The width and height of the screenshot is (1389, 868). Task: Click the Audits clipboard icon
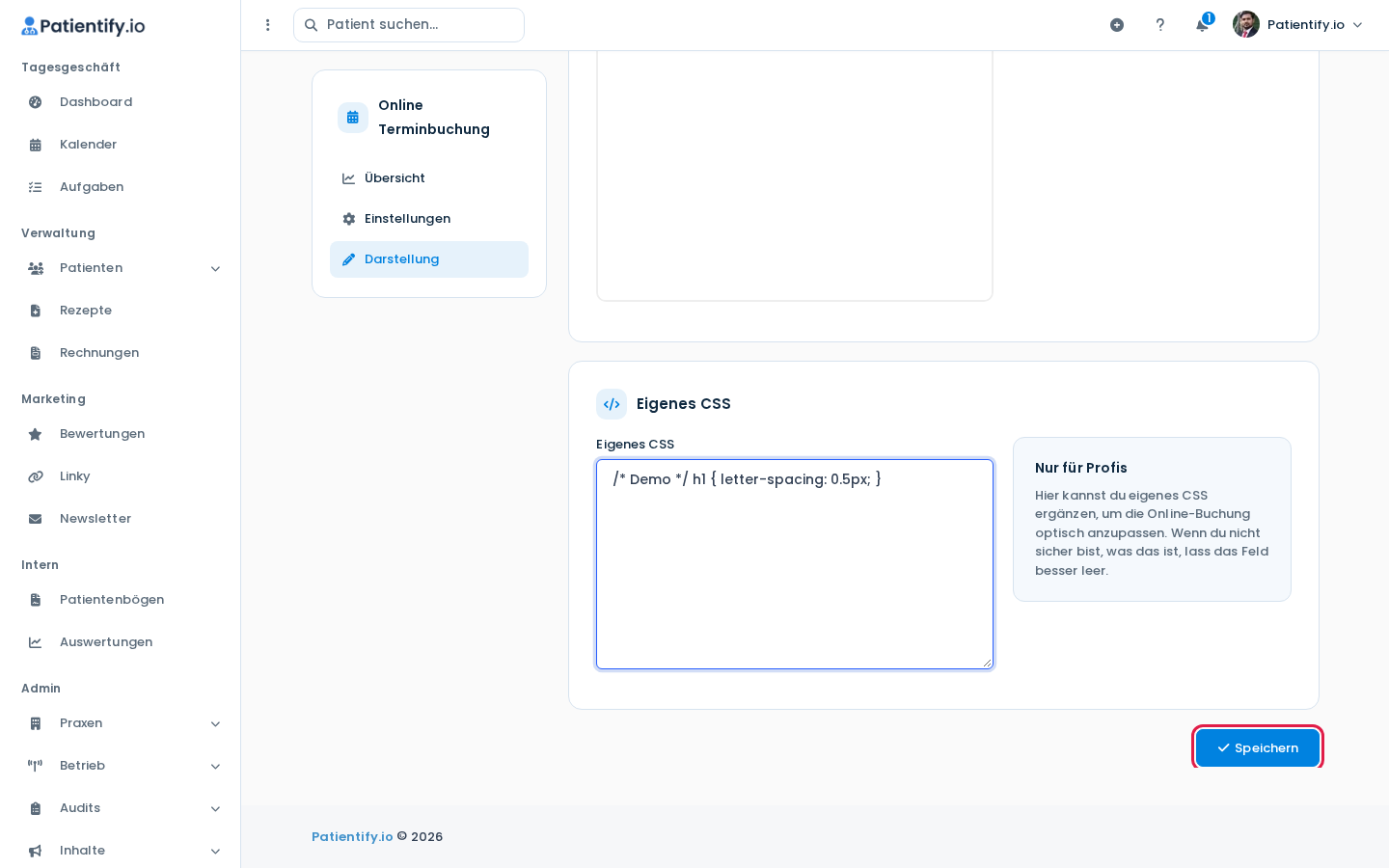(x=36, y=808)
